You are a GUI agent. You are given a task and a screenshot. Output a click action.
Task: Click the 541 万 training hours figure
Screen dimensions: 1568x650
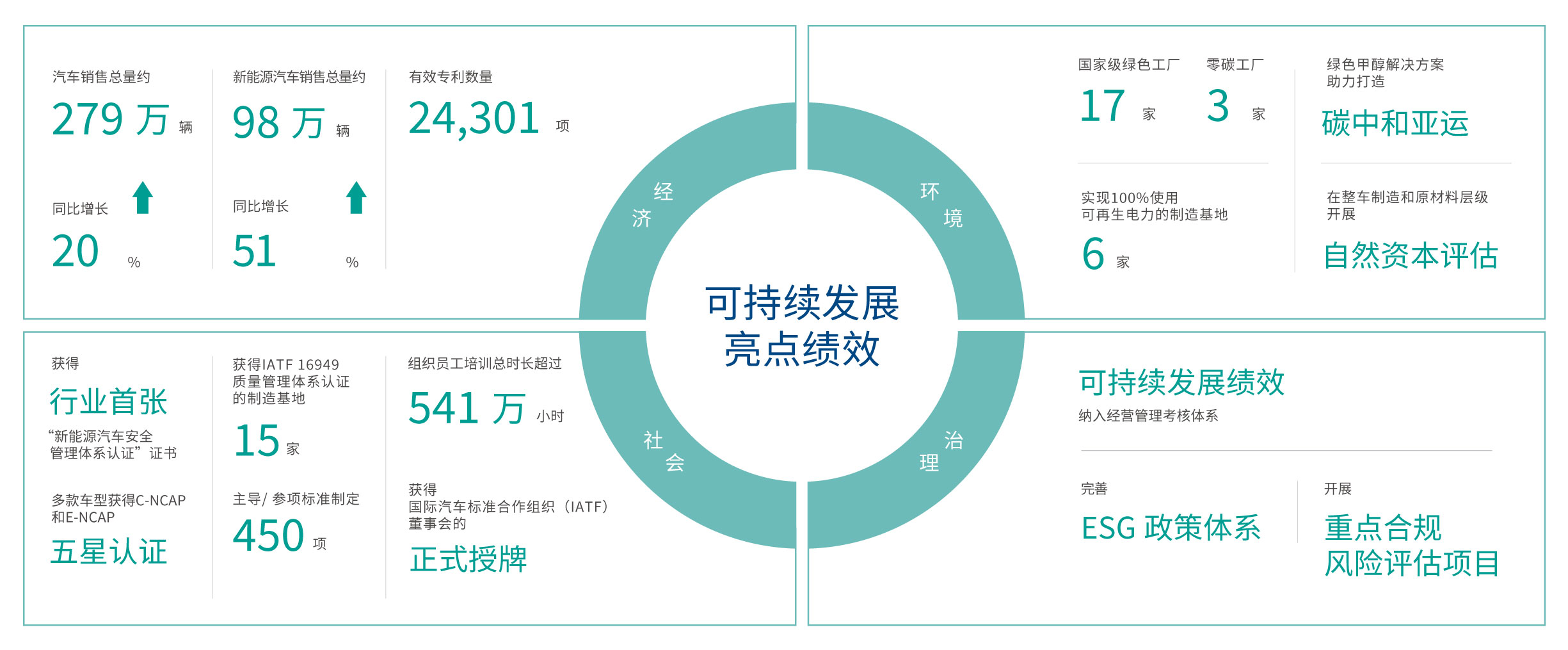point(467,408)
